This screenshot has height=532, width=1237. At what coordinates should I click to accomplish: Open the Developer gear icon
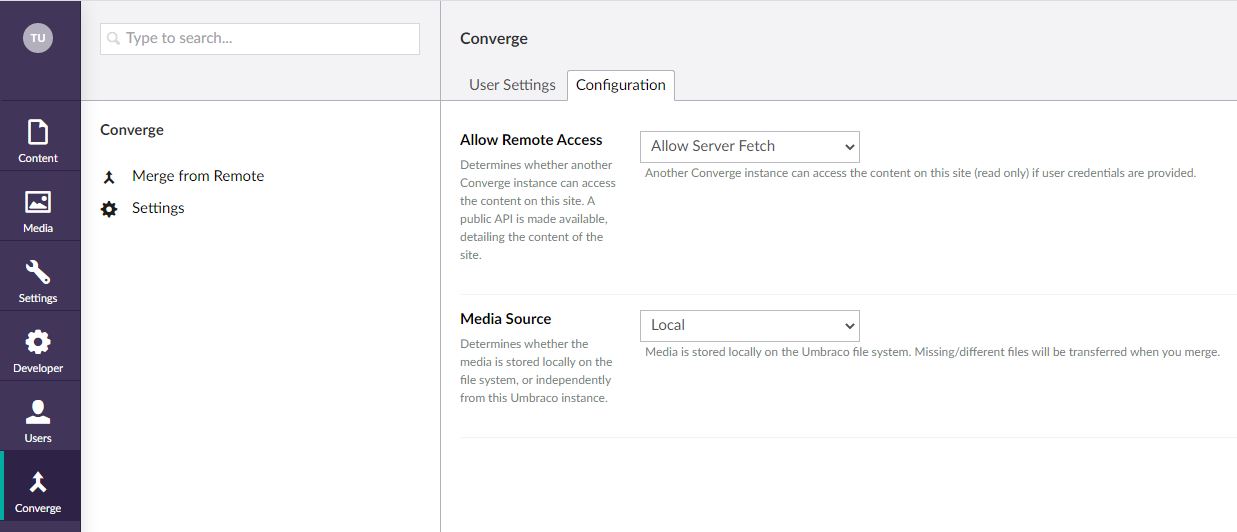38,342
